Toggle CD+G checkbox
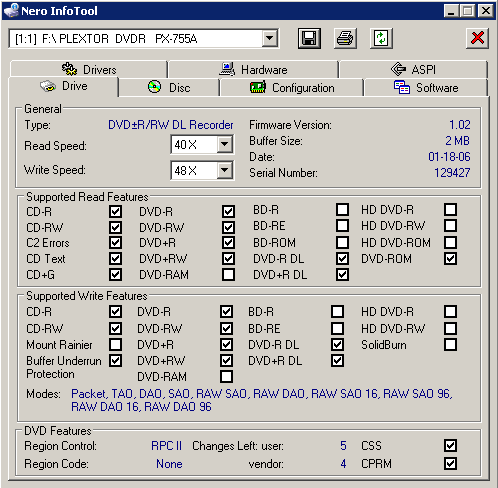Image resolution: width=498 pixels, height=488 pixels. click(x=115, y=274)
